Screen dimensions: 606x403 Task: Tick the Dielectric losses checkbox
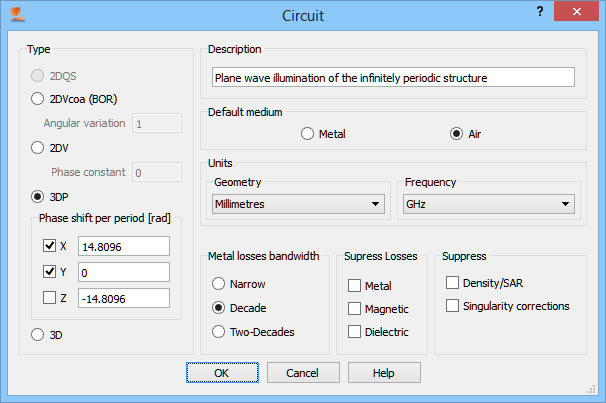tap(355, 331)
